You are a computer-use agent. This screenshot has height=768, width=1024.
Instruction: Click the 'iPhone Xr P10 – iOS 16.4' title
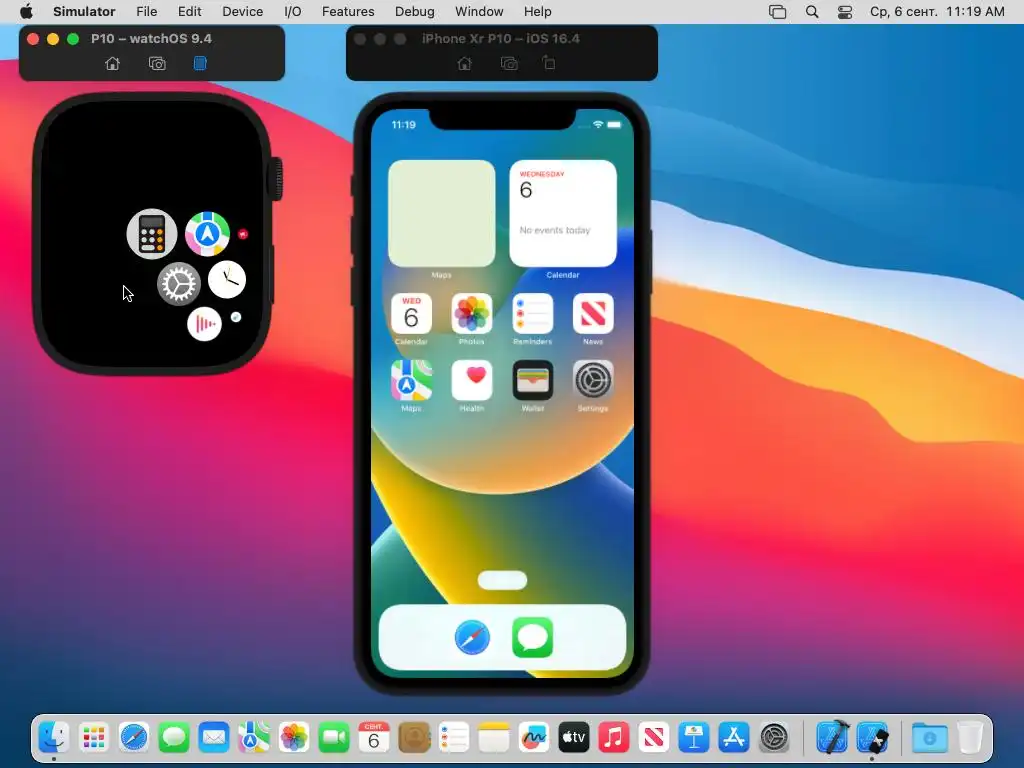pos(500,39)
